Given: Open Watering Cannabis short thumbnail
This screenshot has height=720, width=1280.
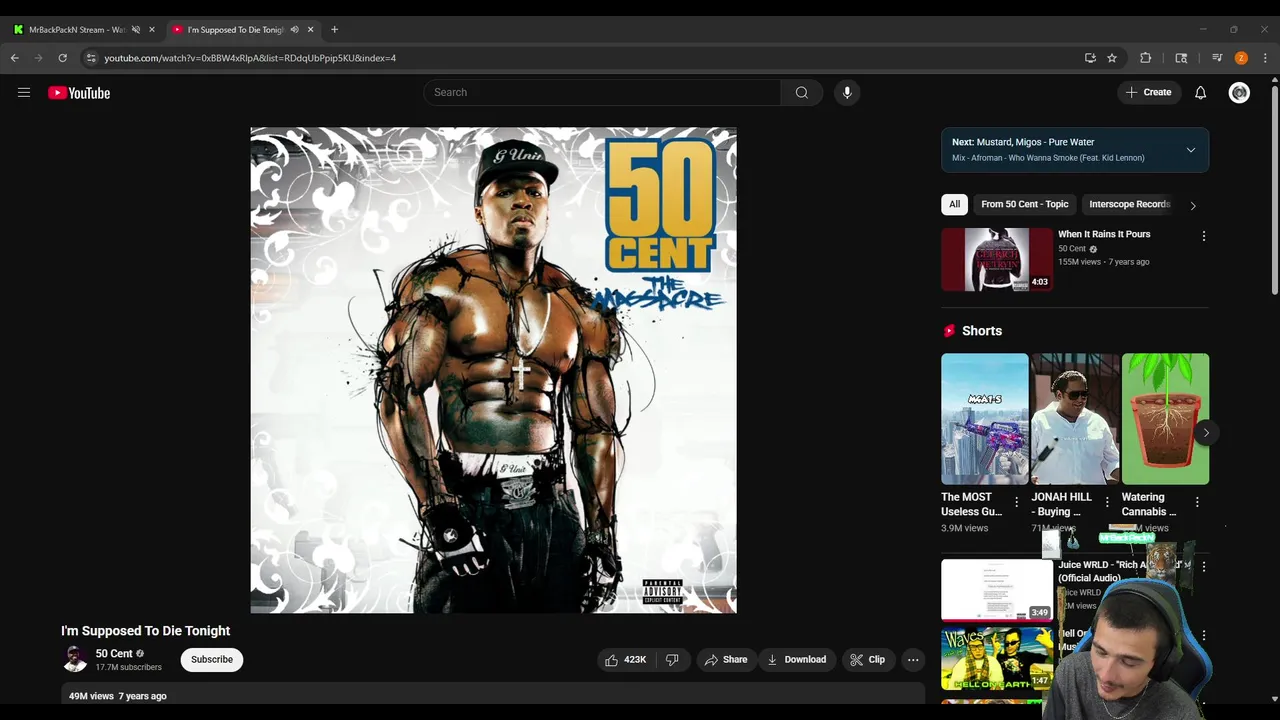Looking at the screenshot, I should click(1165, 419).
